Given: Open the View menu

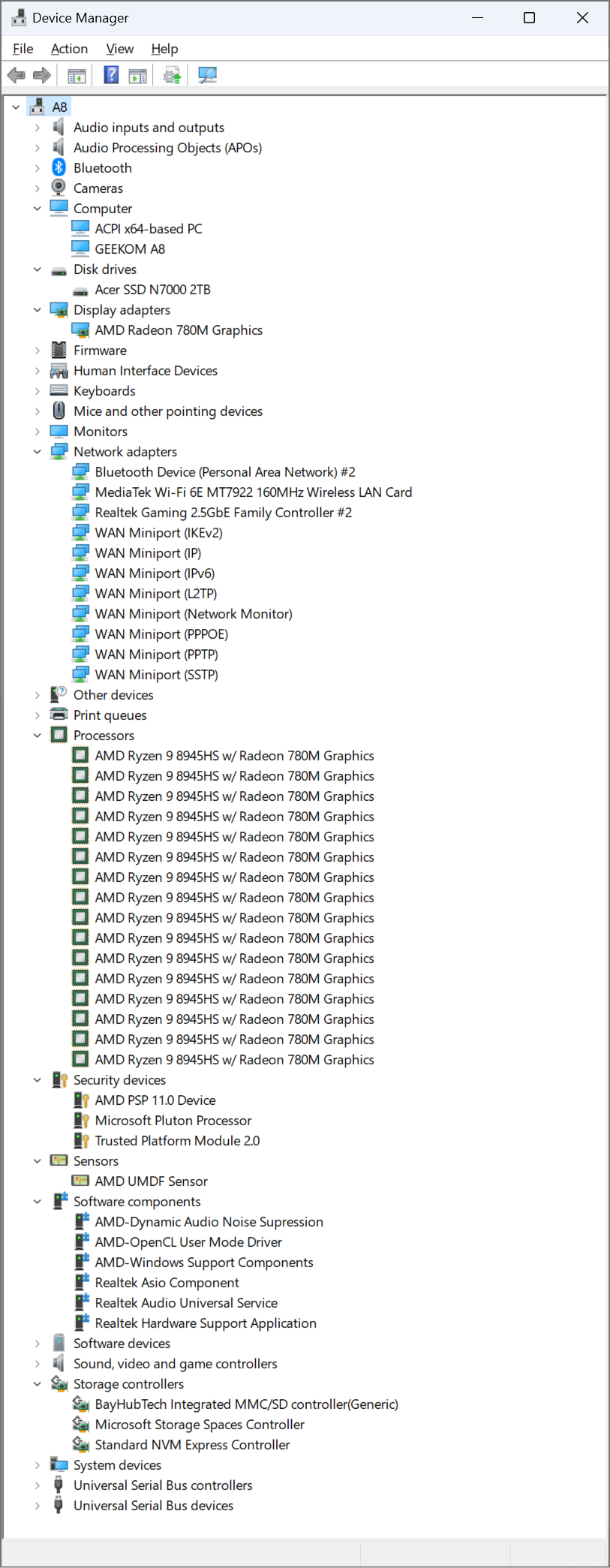Looking at the screenshot, I should tap(119, 49).
